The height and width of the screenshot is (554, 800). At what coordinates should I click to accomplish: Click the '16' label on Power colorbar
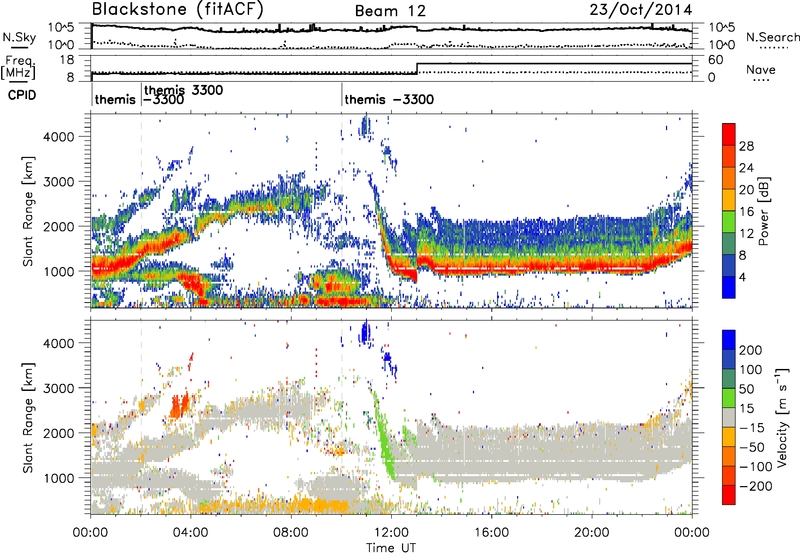pyautogui.click(x=746, y=212)
